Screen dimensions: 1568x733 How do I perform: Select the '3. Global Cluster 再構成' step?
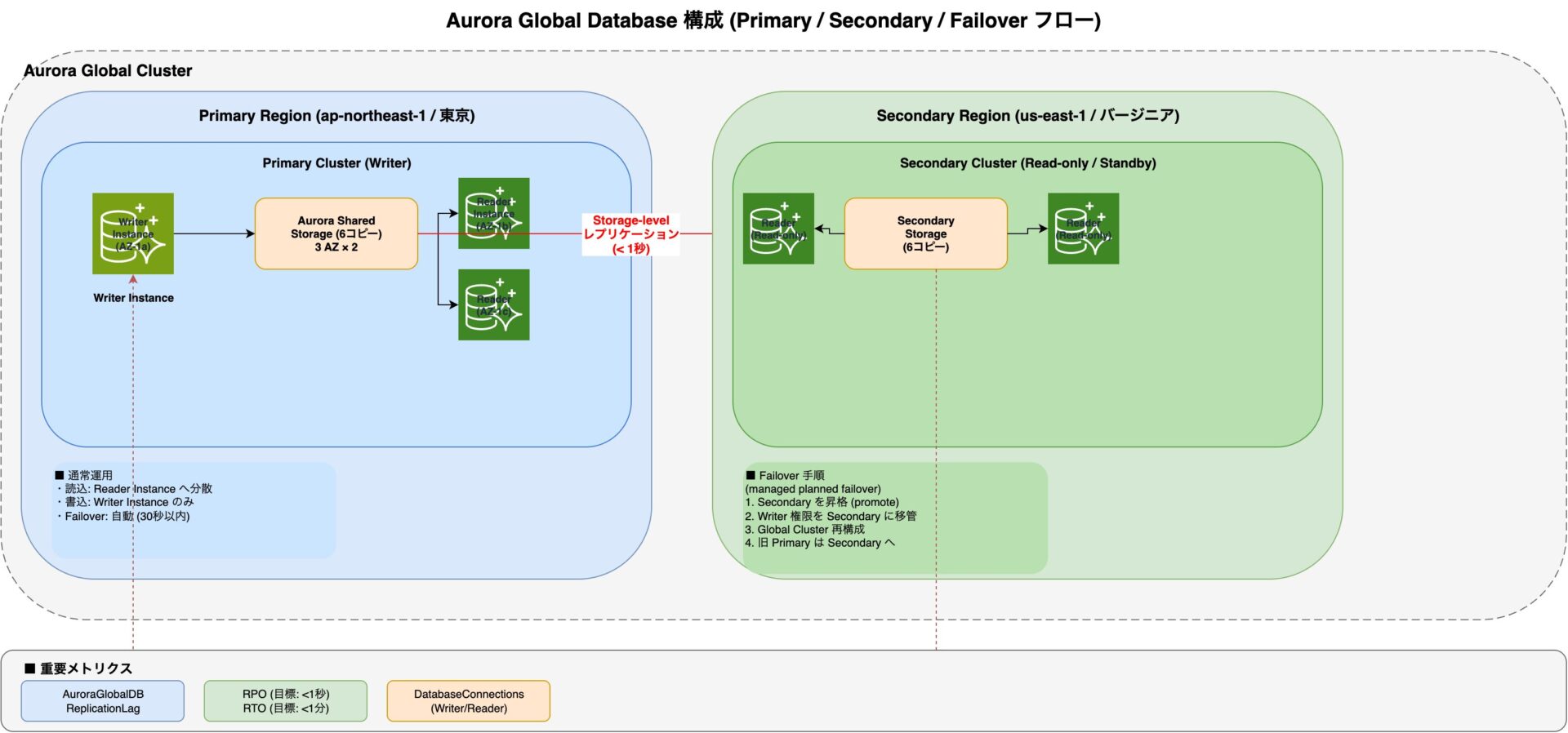[x=804, y=529]
